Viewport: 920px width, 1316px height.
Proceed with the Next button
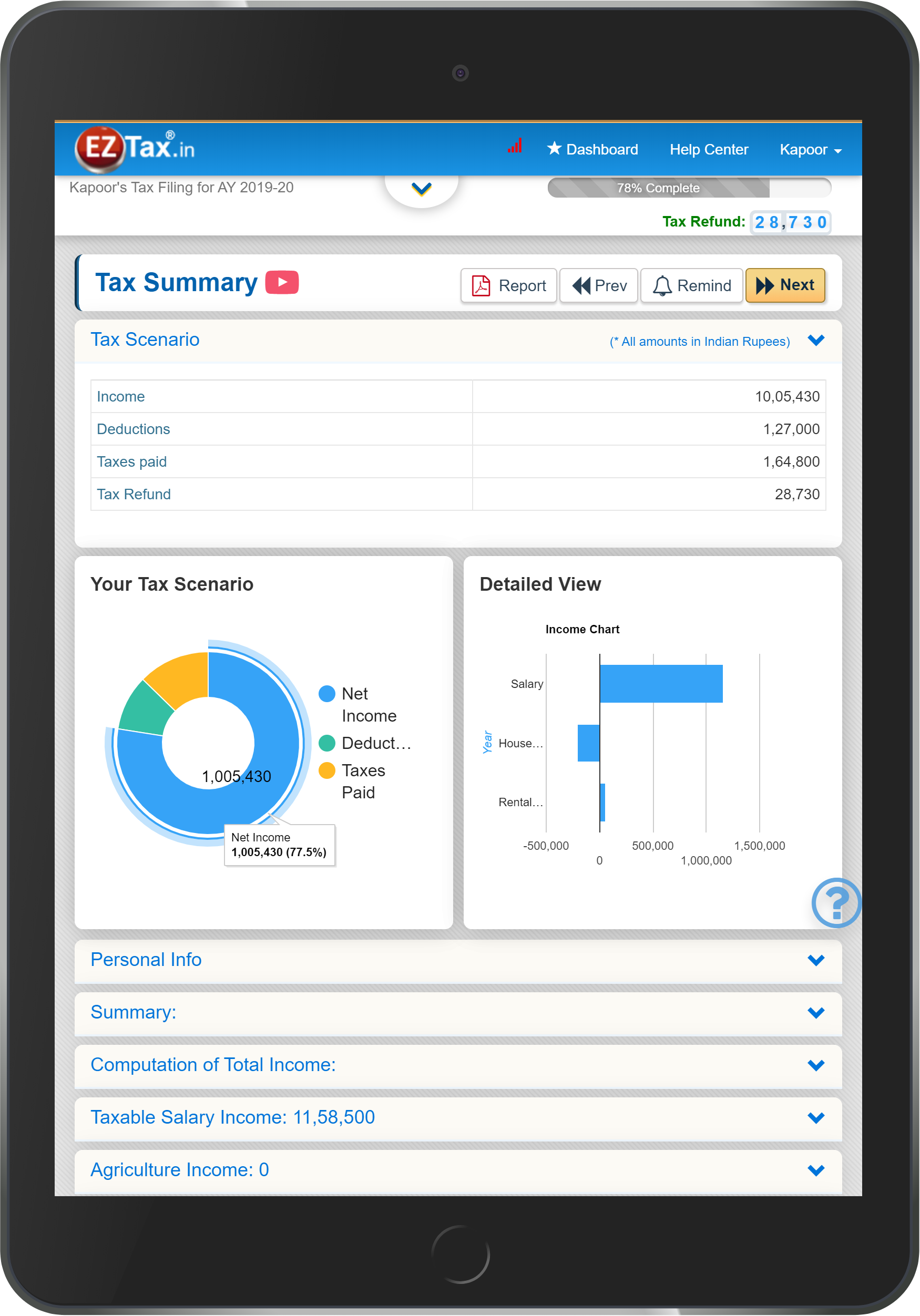coord(785,285)
